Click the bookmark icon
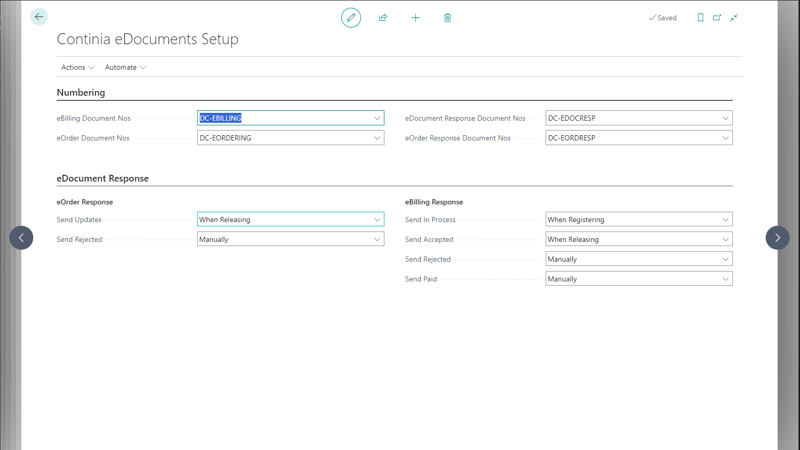 tap(700, 18)
